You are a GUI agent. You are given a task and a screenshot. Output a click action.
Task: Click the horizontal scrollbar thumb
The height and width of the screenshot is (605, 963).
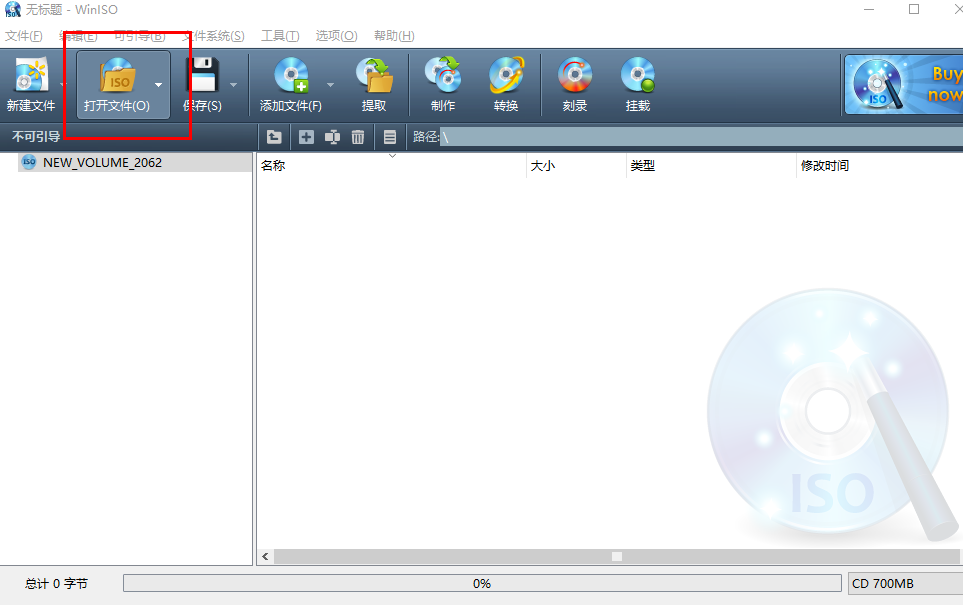pos(617,556)
